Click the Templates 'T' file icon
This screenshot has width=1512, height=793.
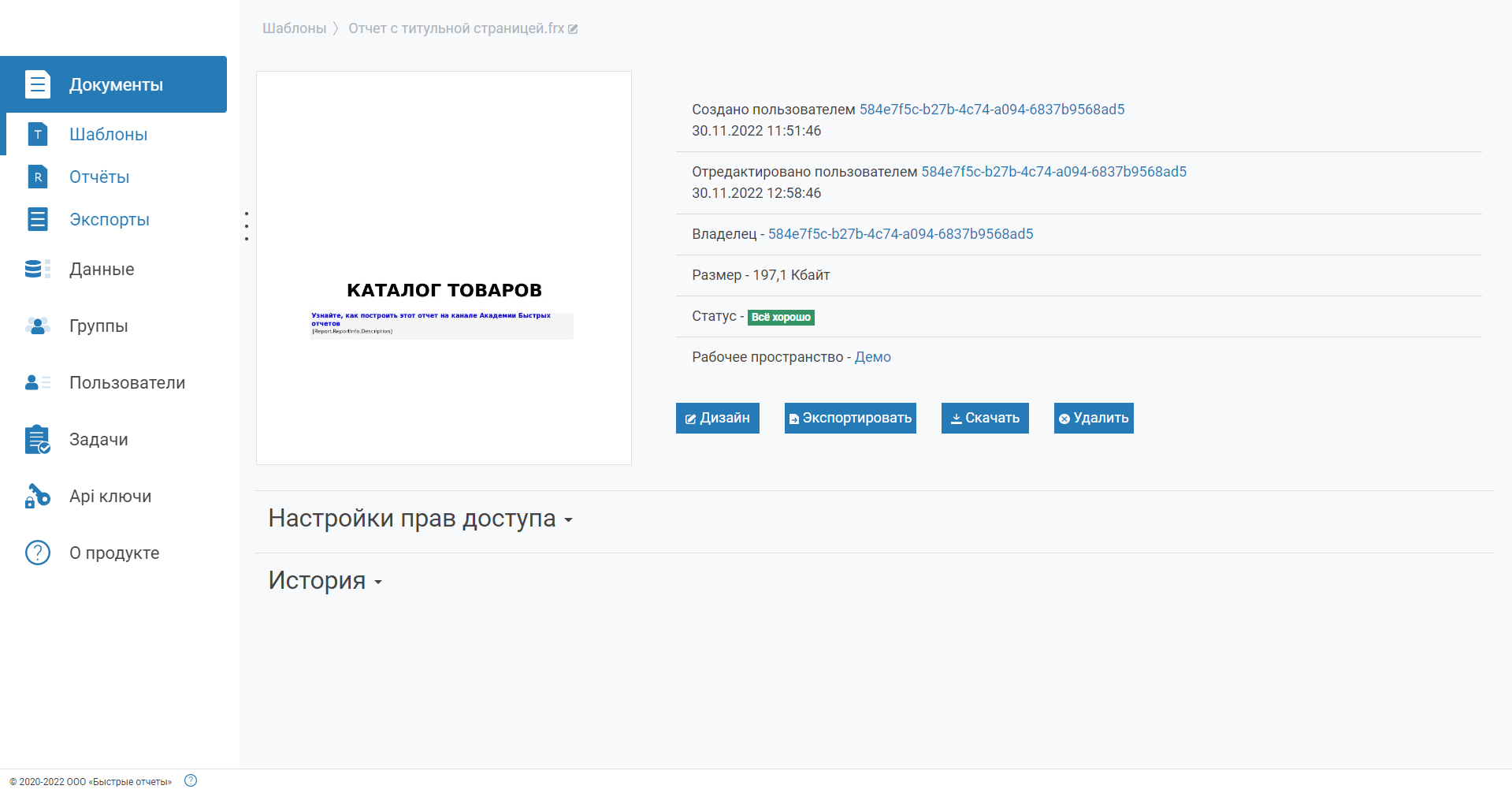point(37,134)
